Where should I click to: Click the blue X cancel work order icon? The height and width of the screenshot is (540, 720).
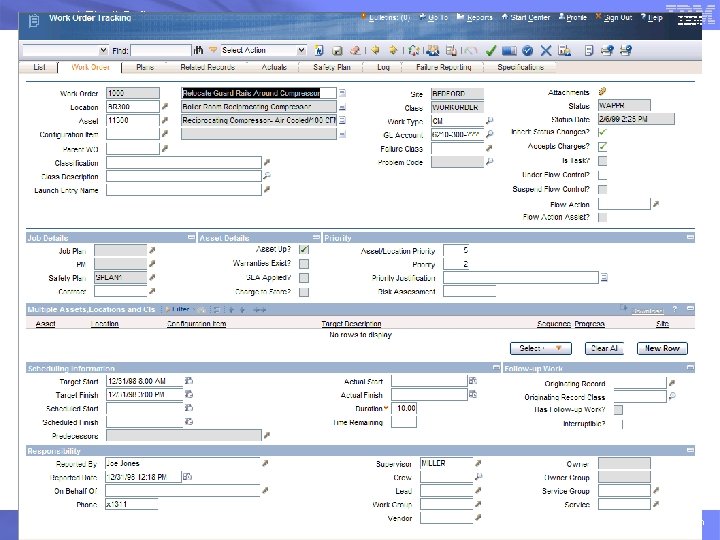(546, 51)
